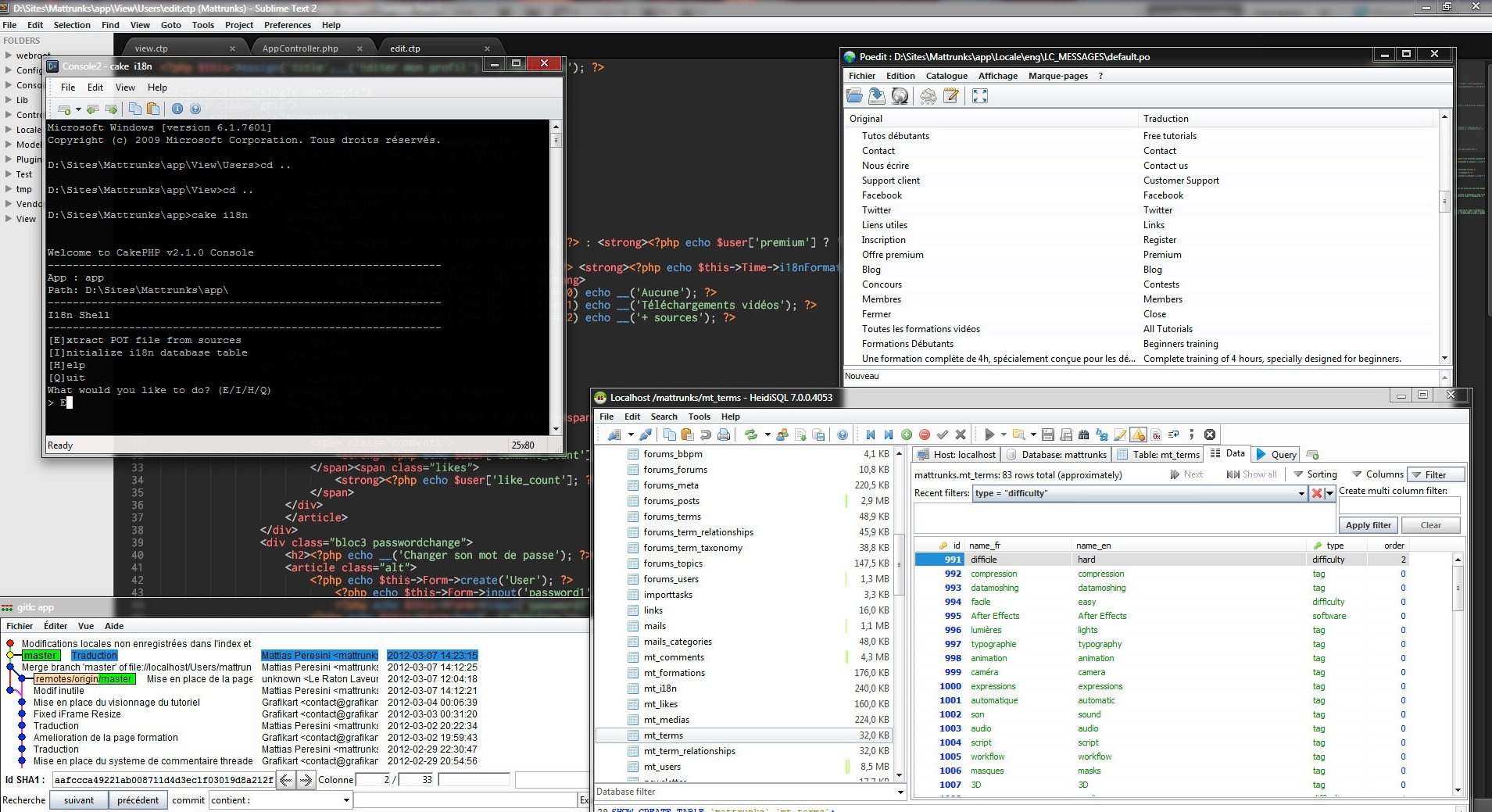The width and height of the screenshot is (1492, 812).
Task: Open the commit 'contient' dropdown in gitk
Action: (x=346, y=800)
